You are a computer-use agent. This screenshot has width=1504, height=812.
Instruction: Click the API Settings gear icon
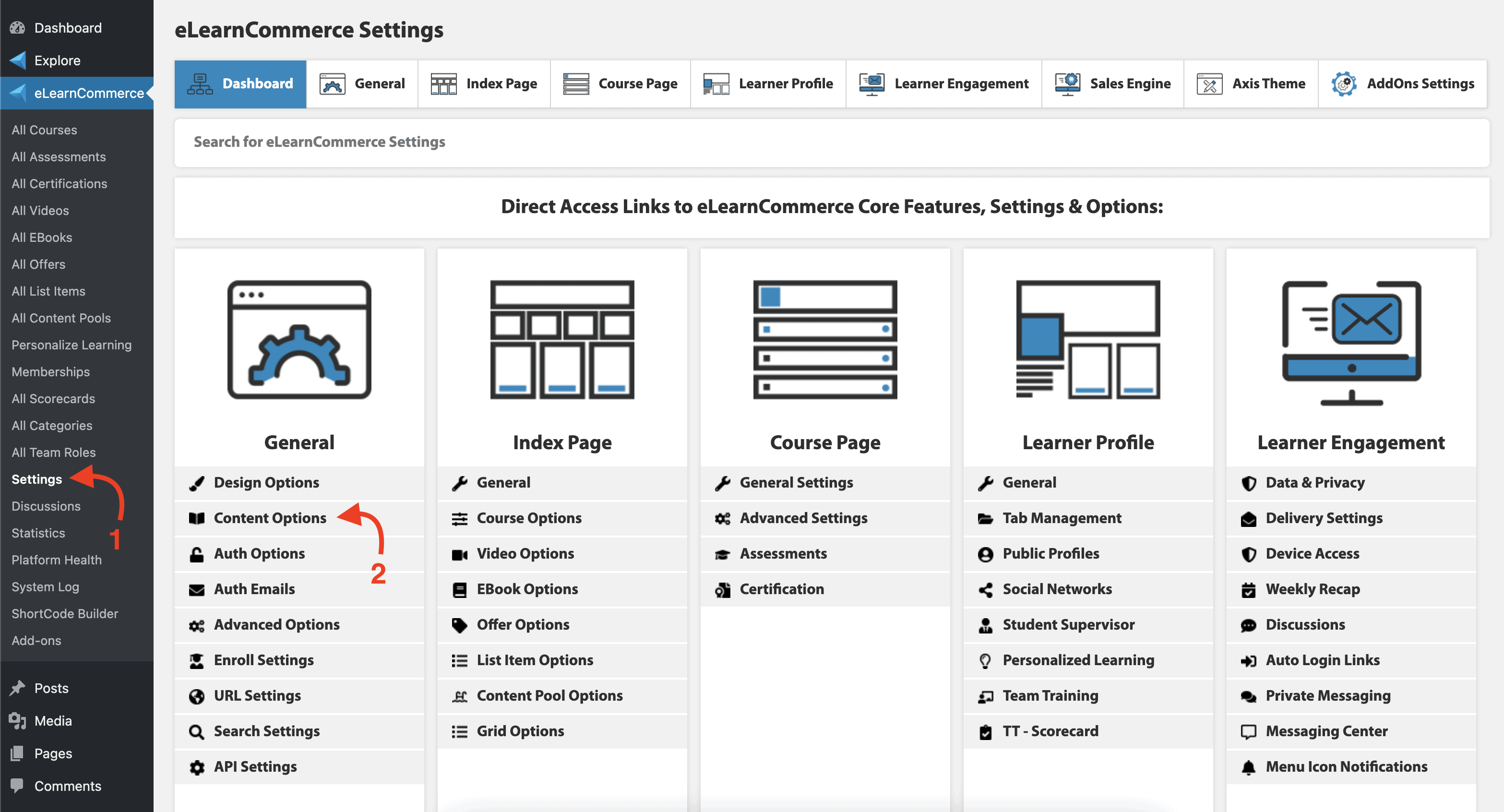tap(197, 768)
